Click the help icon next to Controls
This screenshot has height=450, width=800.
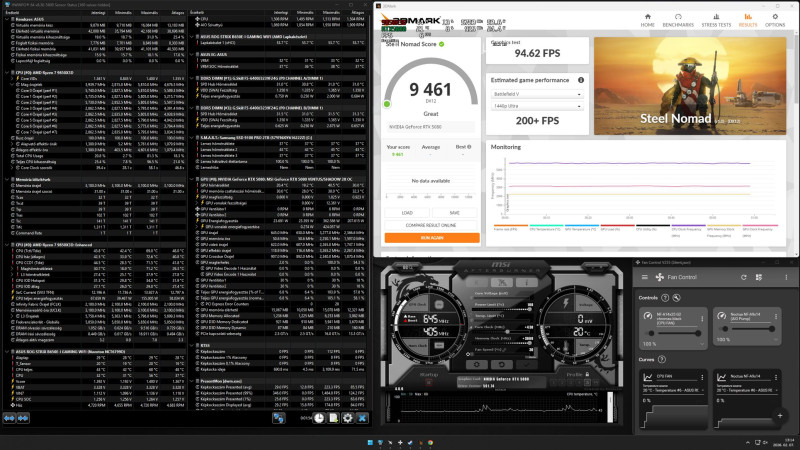pyautogui.click(x=665, y=297)
